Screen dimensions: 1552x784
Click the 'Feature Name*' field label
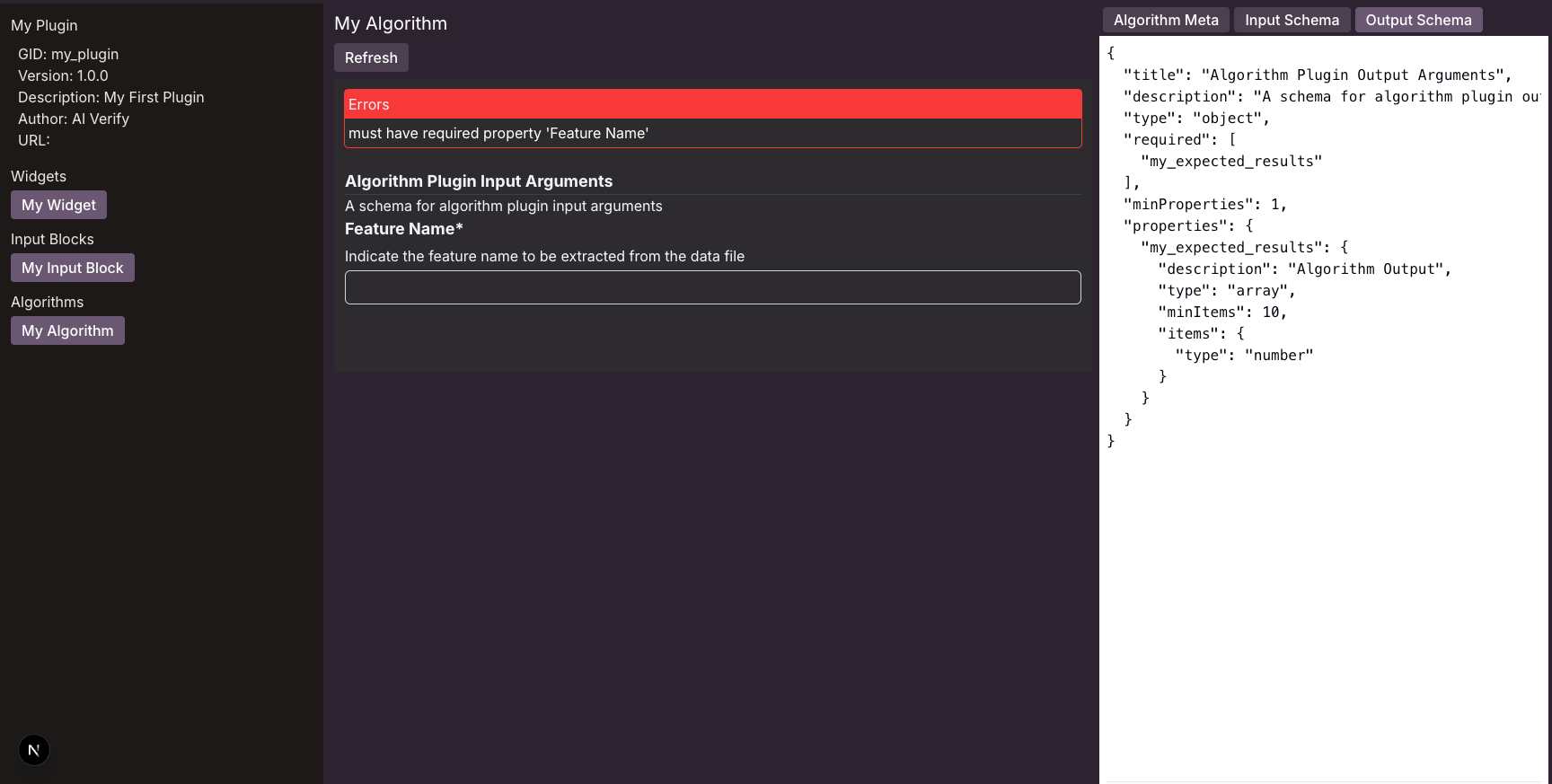pos(404,229)
